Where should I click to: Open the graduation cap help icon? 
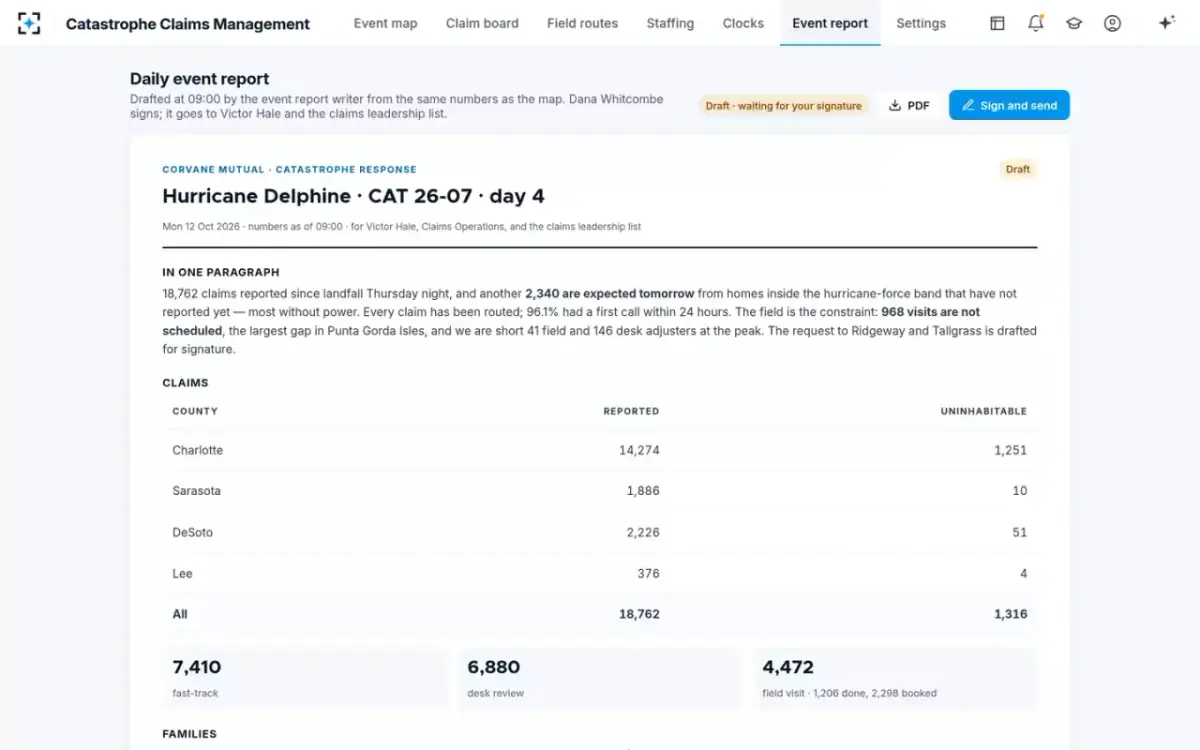click(x=1074, y=23)
